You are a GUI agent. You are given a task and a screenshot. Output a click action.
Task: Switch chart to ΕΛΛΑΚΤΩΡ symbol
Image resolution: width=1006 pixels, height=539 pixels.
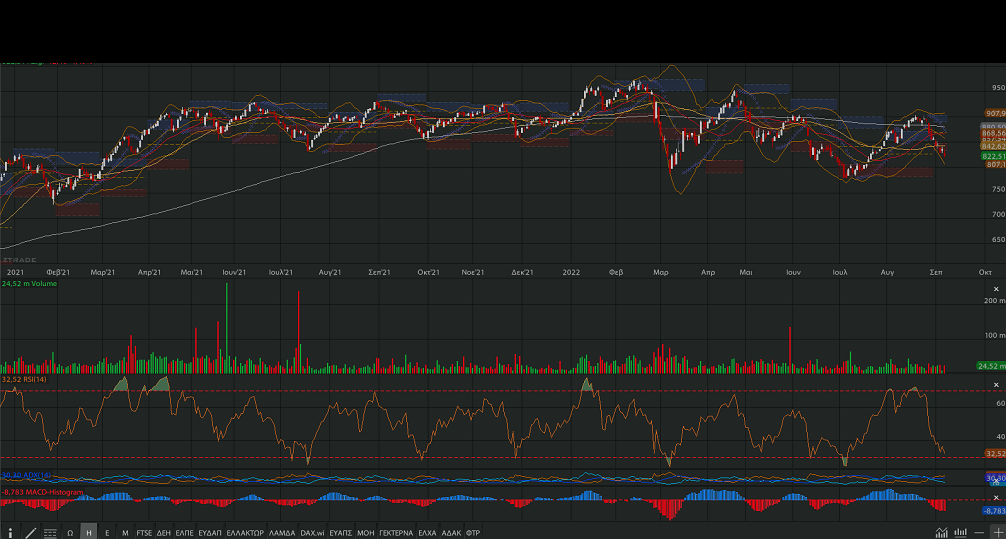pos(245,532)
